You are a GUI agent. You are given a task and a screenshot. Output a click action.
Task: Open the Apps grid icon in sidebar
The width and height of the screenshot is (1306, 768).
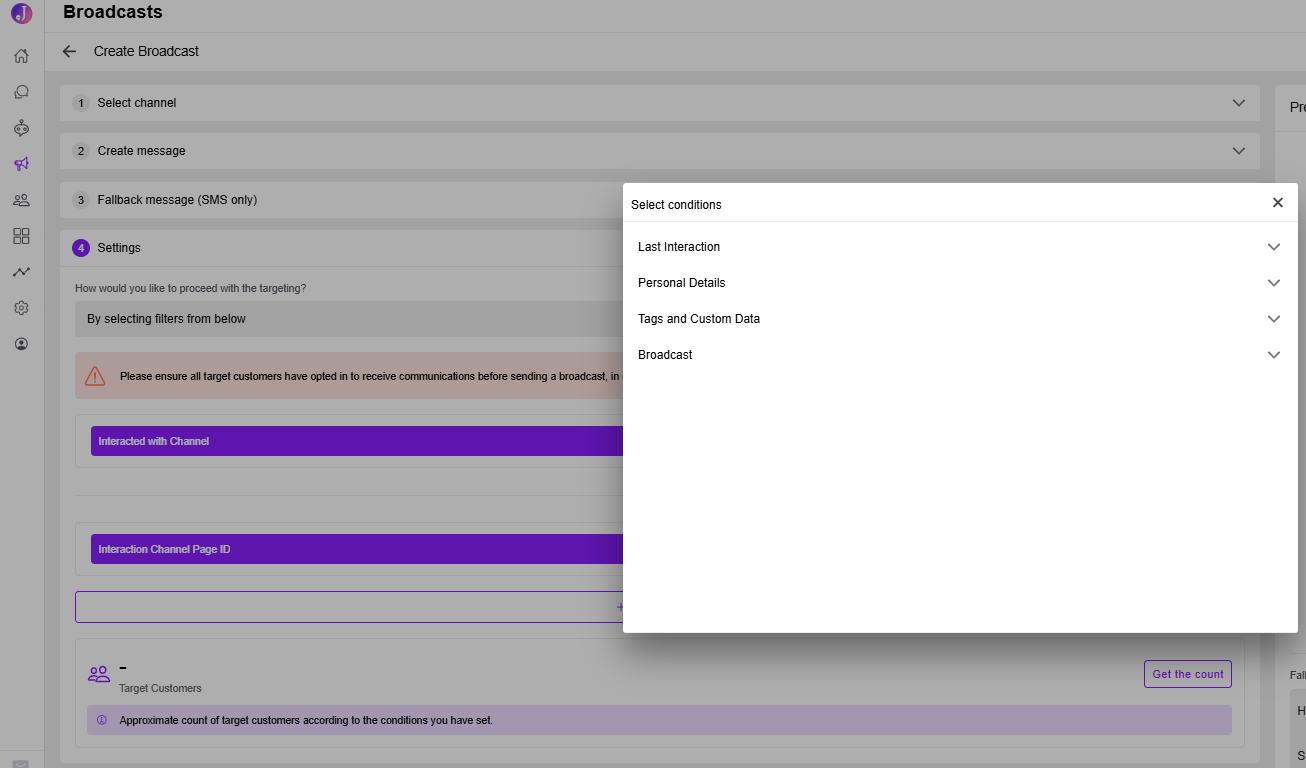click(21, 236)
